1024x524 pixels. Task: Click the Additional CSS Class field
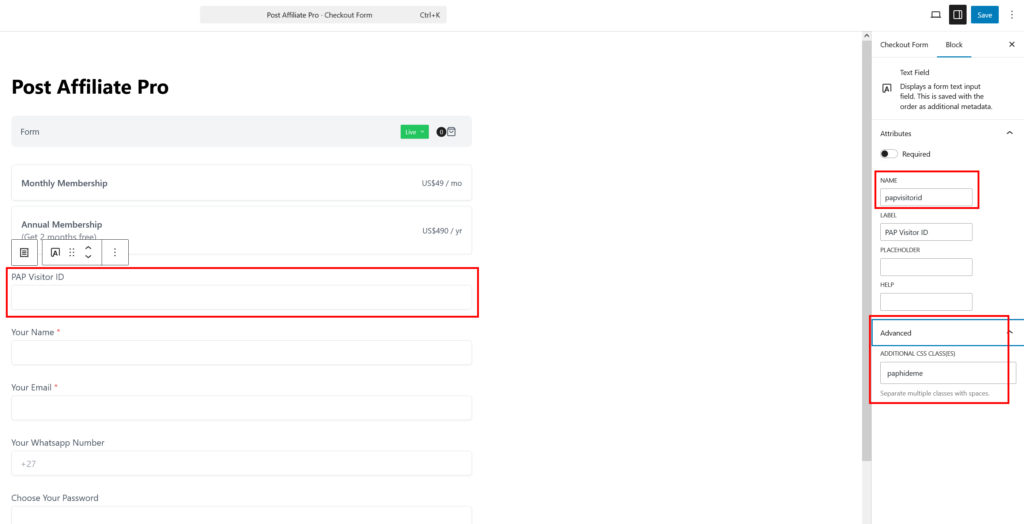click(947, 373)
